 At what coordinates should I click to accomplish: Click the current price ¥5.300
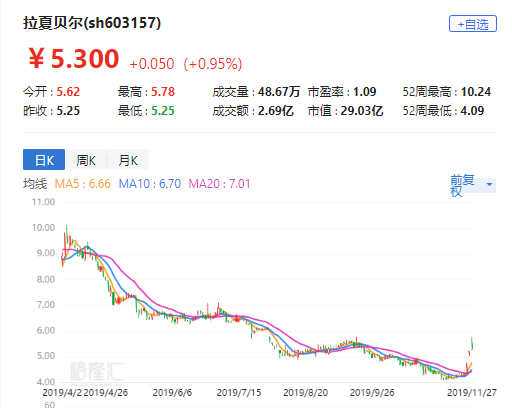[74, 58]
